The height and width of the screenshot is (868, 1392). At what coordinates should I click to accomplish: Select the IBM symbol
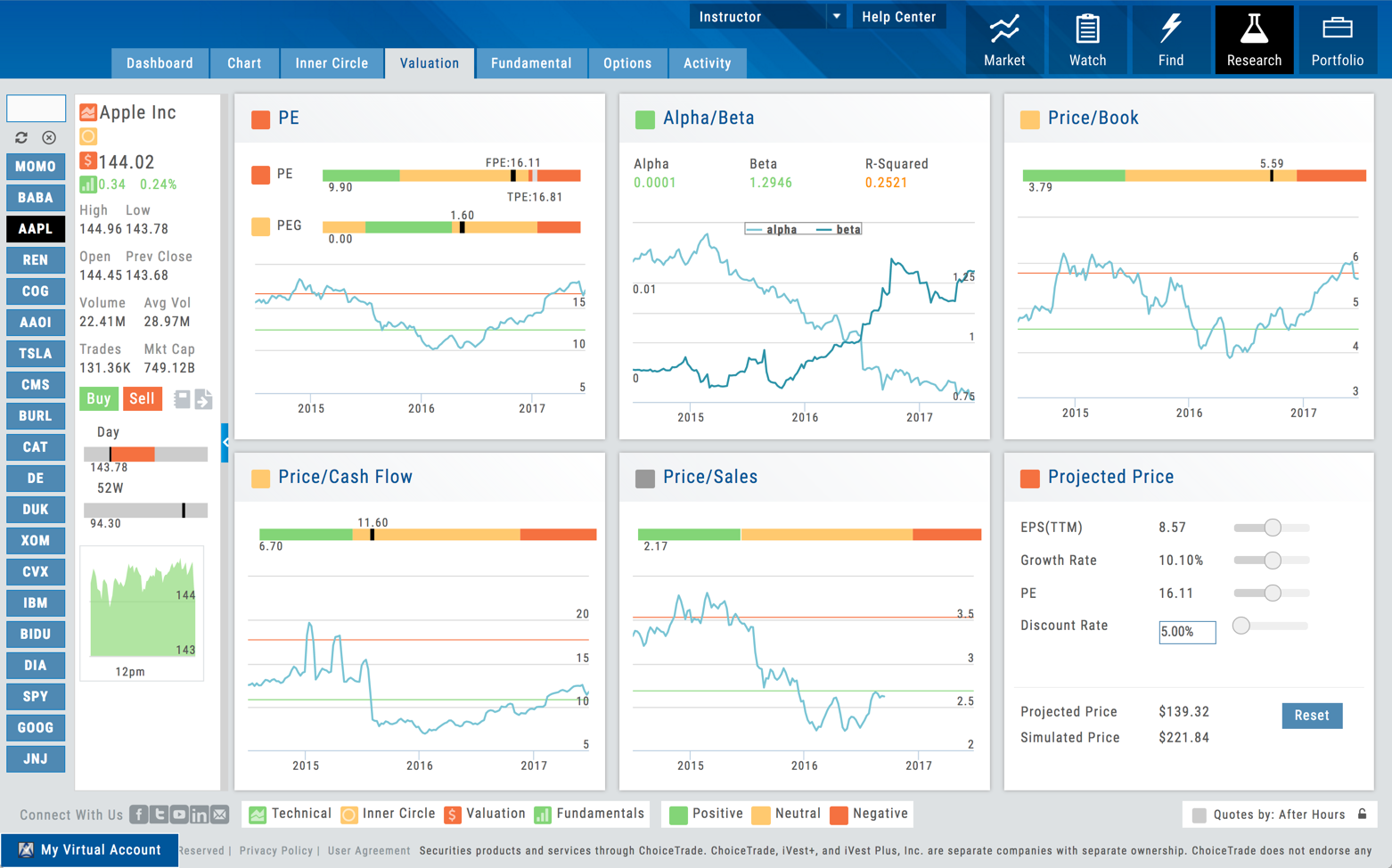(x=36, y=603)
